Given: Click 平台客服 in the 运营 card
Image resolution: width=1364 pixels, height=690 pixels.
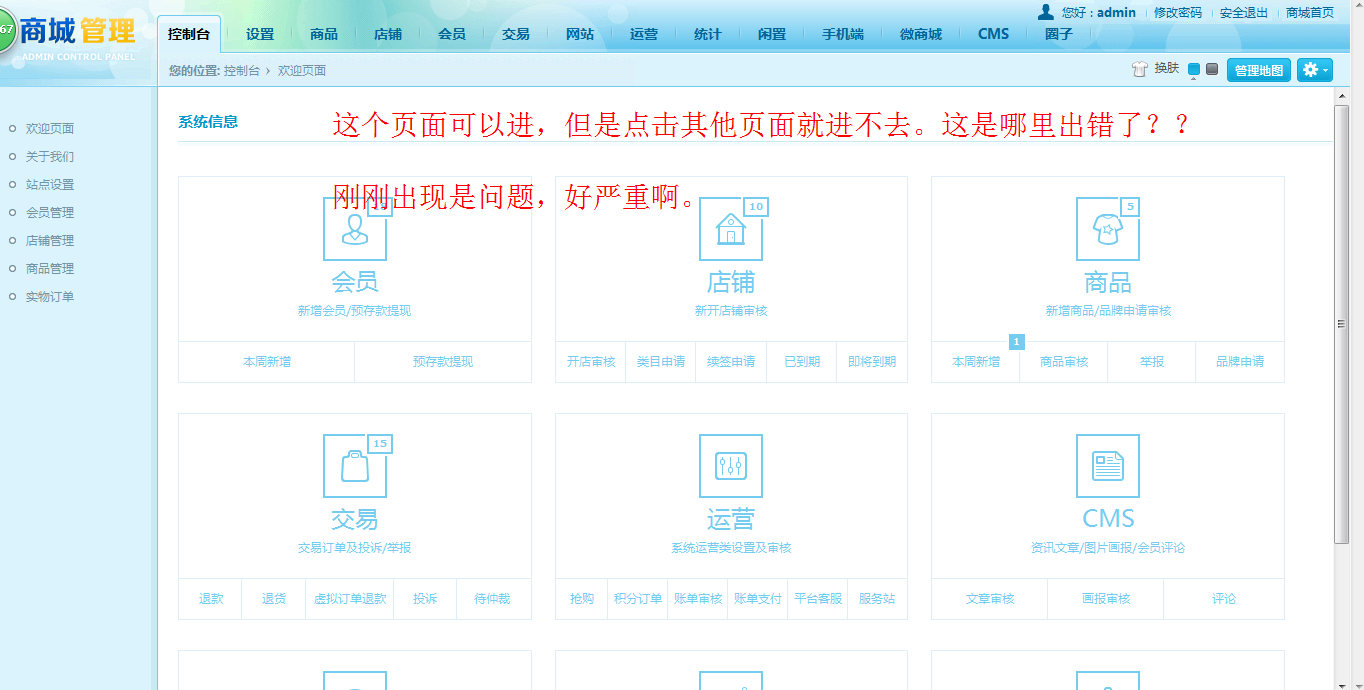Looking at the screenshot, I should click(818, 599).
